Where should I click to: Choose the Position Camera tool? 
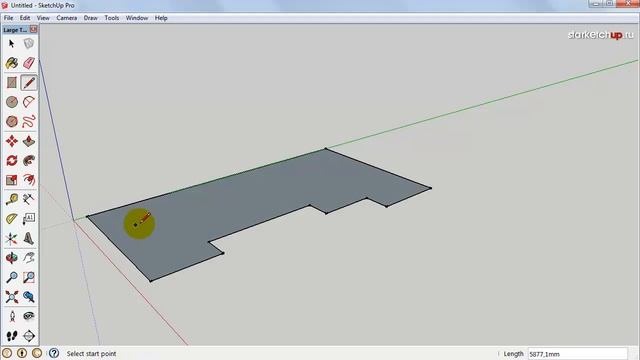(x=11, y=316)
